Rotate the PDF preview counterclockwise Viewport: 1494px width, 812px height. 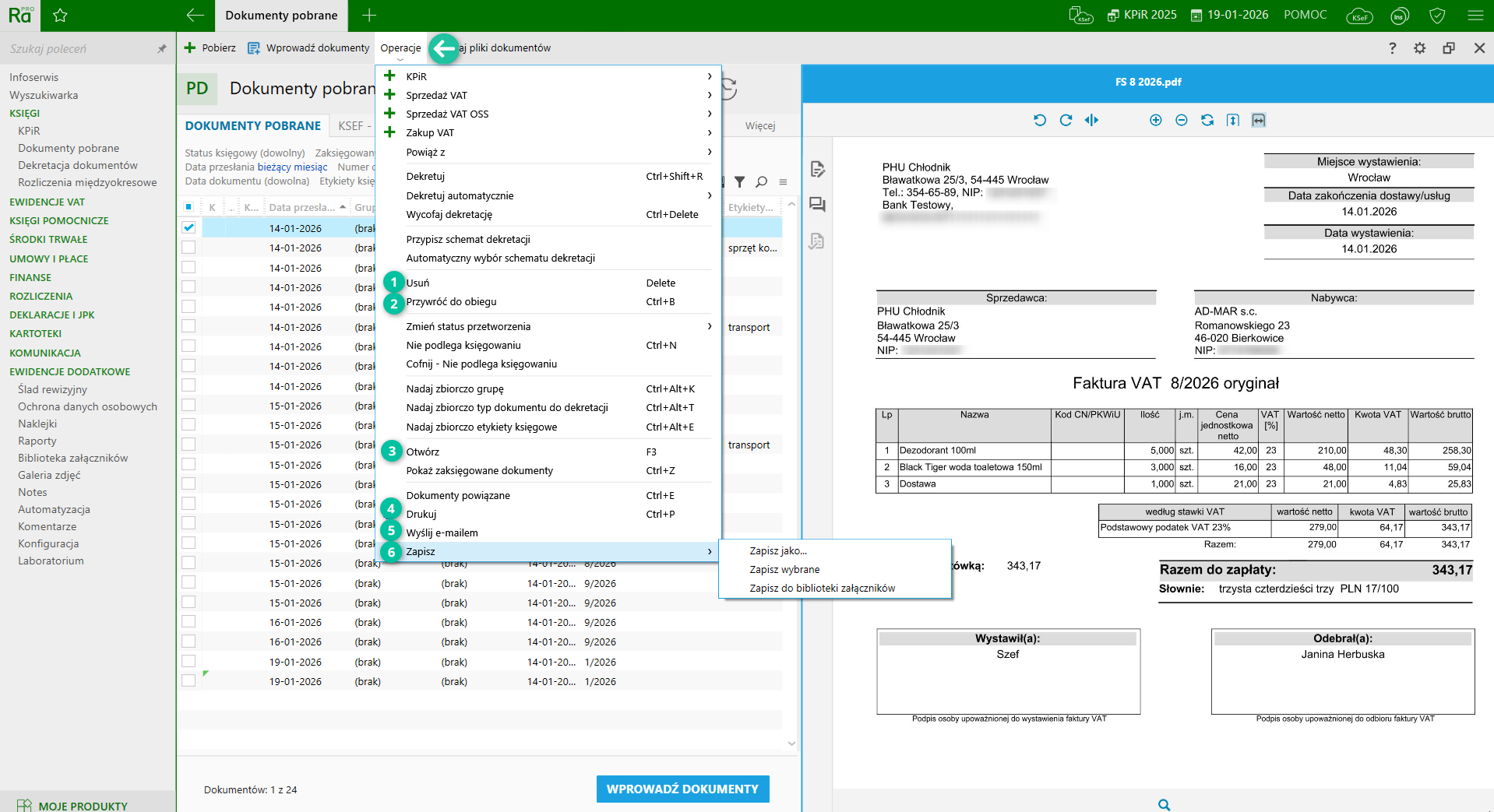tap(1039, 120)
